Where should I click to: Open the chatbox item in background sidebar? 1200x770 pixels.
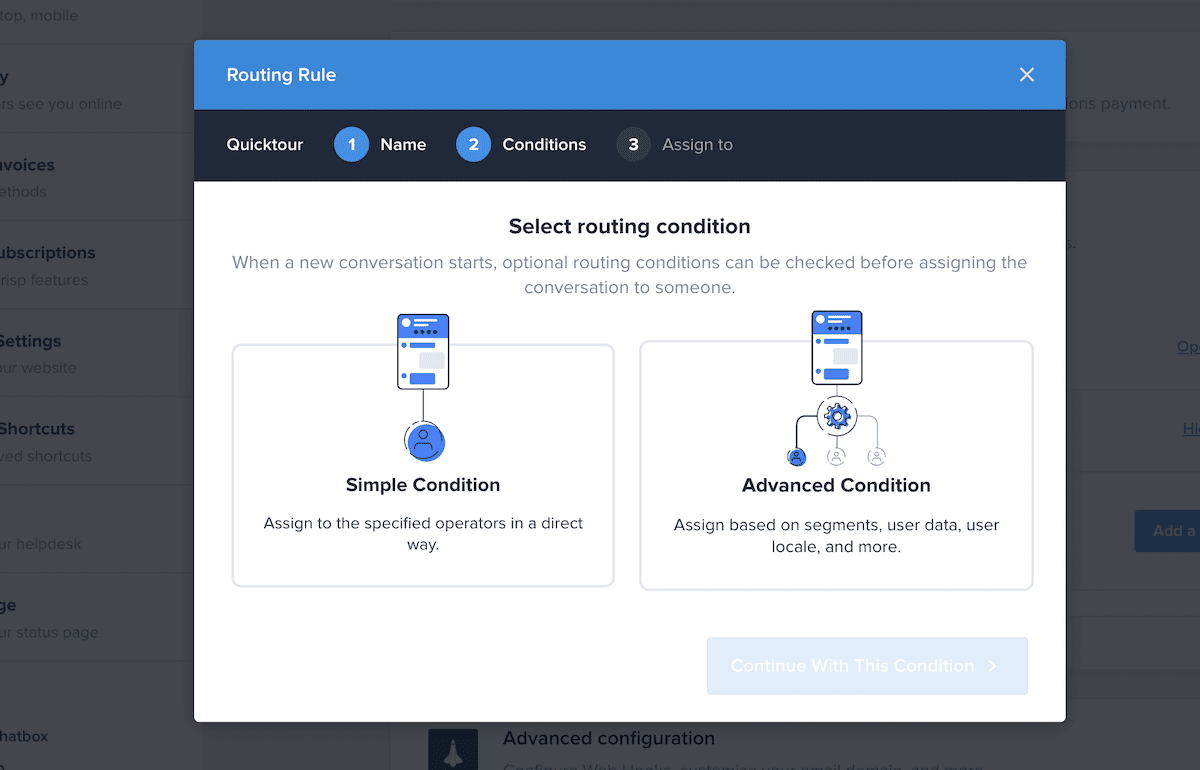click(24, 737)
